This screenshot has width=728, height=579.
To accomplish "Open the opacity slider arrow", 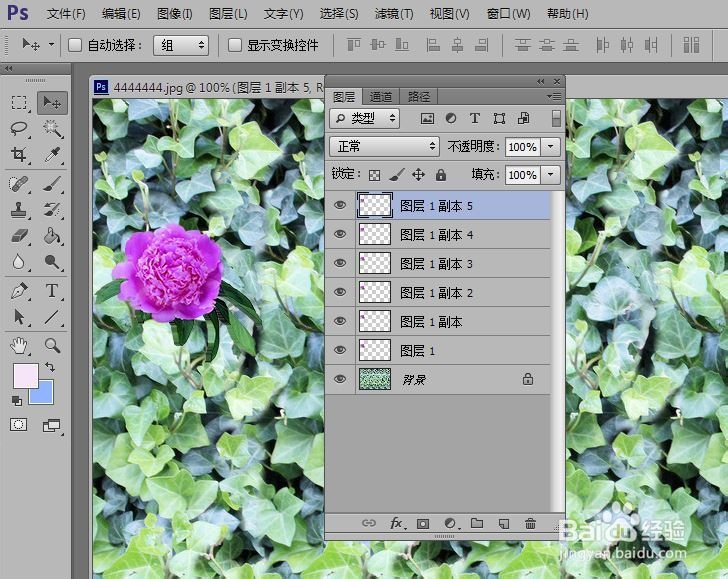I will pos(551,147).
